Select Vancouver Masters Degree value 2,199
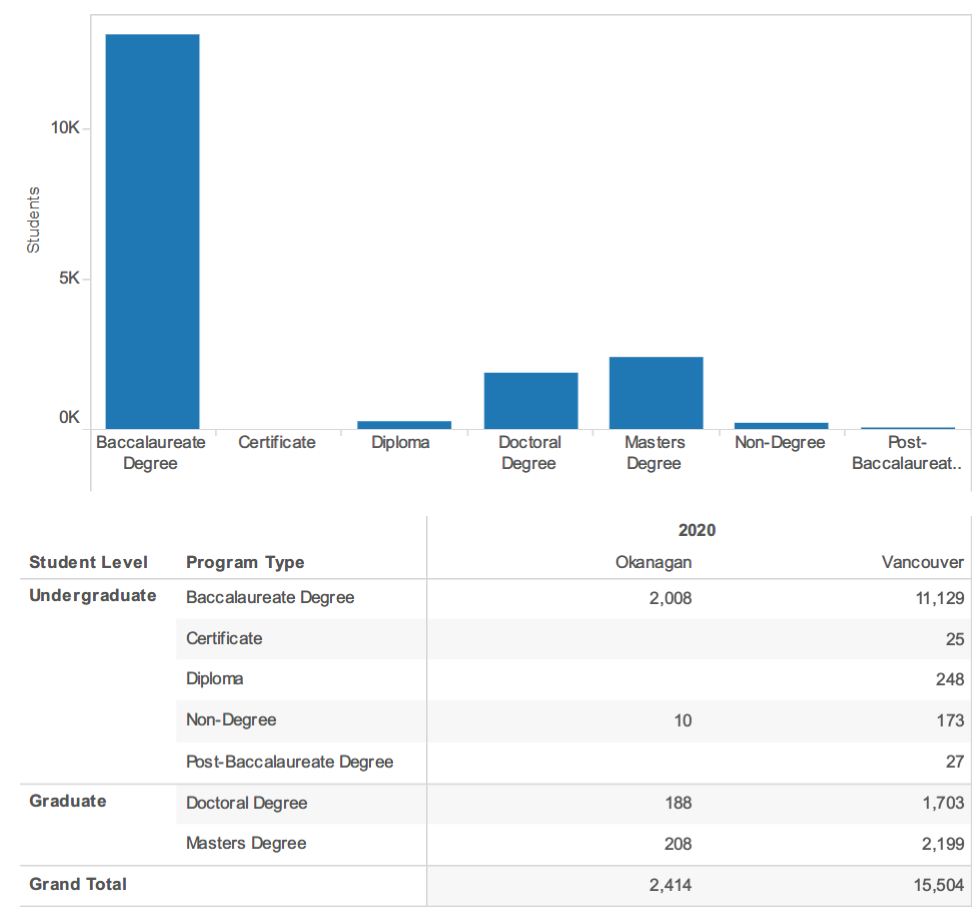Screen dimensions: 978x917 coord(943,844)
